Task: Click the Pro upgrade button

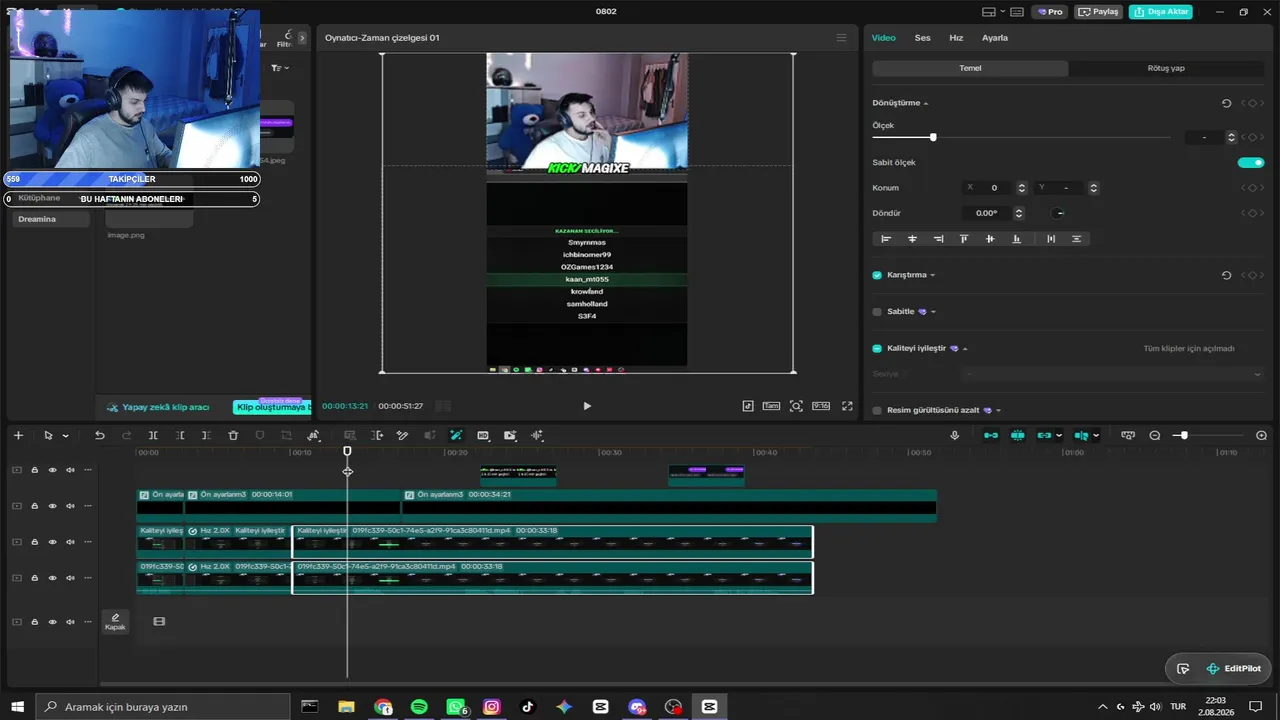Action: click(x=1050, y=12)
